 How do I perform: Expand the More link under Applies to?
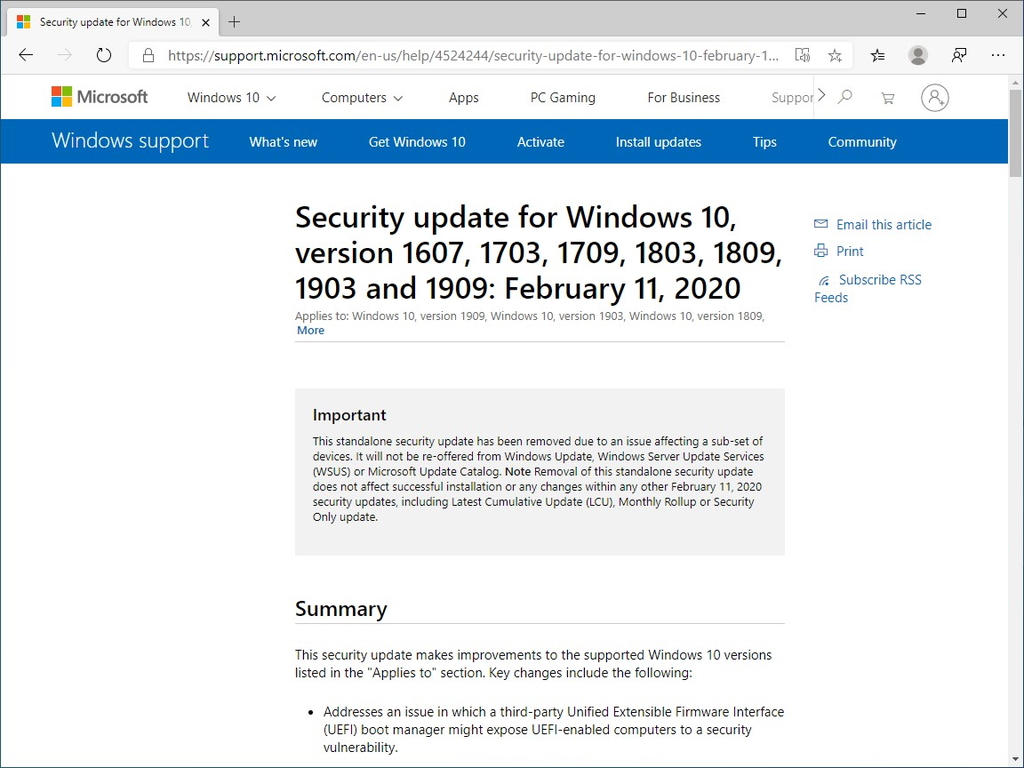[x=310, y=330]
